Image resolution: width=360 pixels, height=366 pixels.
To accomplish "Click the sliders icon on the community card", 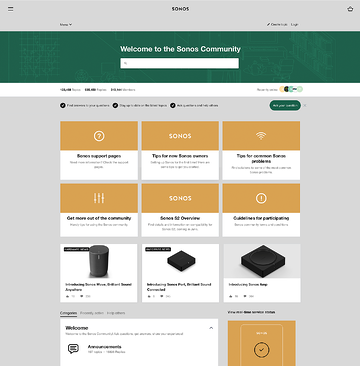I will point(99,198).
